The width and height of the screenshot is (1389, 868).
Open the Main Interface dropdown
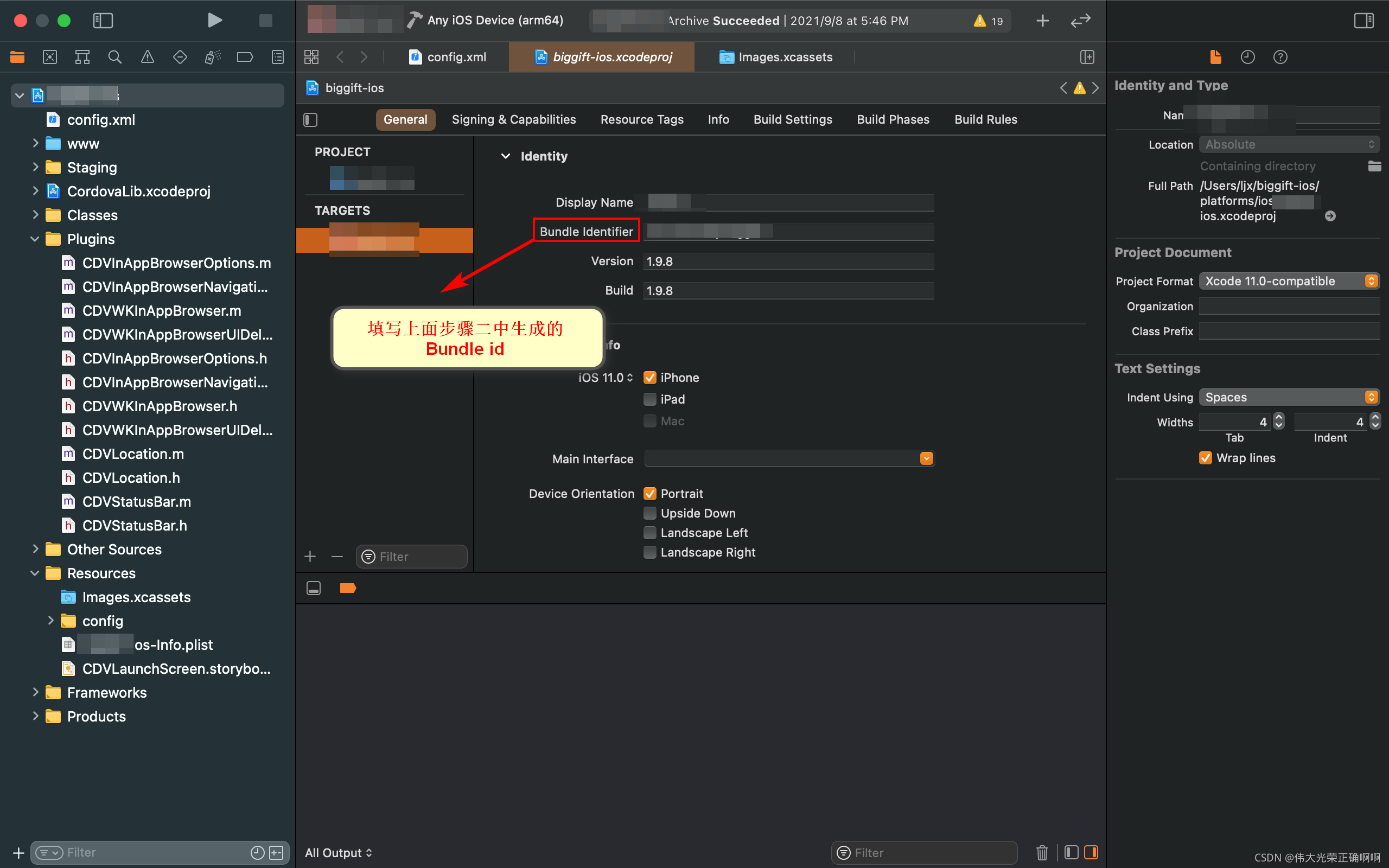click(x=926, y=458)
